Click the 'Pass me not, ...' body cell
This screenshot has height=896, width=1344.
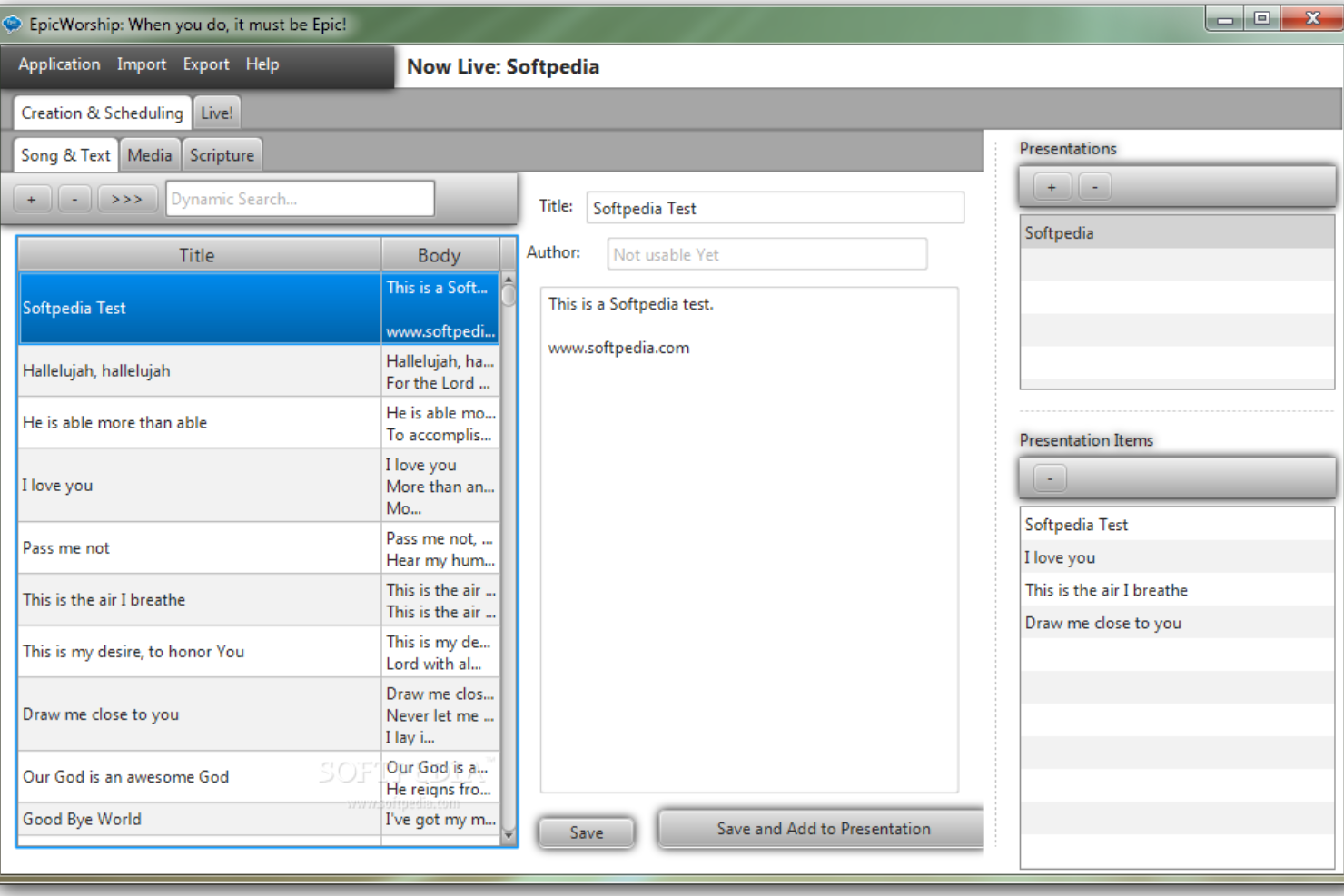coord(440,547)
